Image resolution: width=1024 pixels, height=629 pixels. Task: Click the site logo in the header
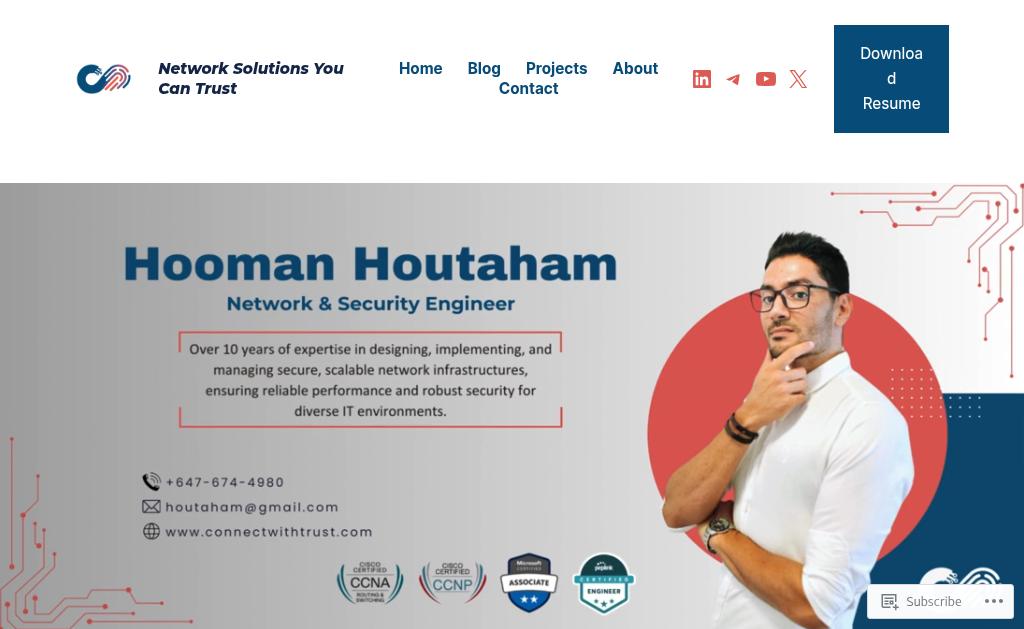click(103, 78)
